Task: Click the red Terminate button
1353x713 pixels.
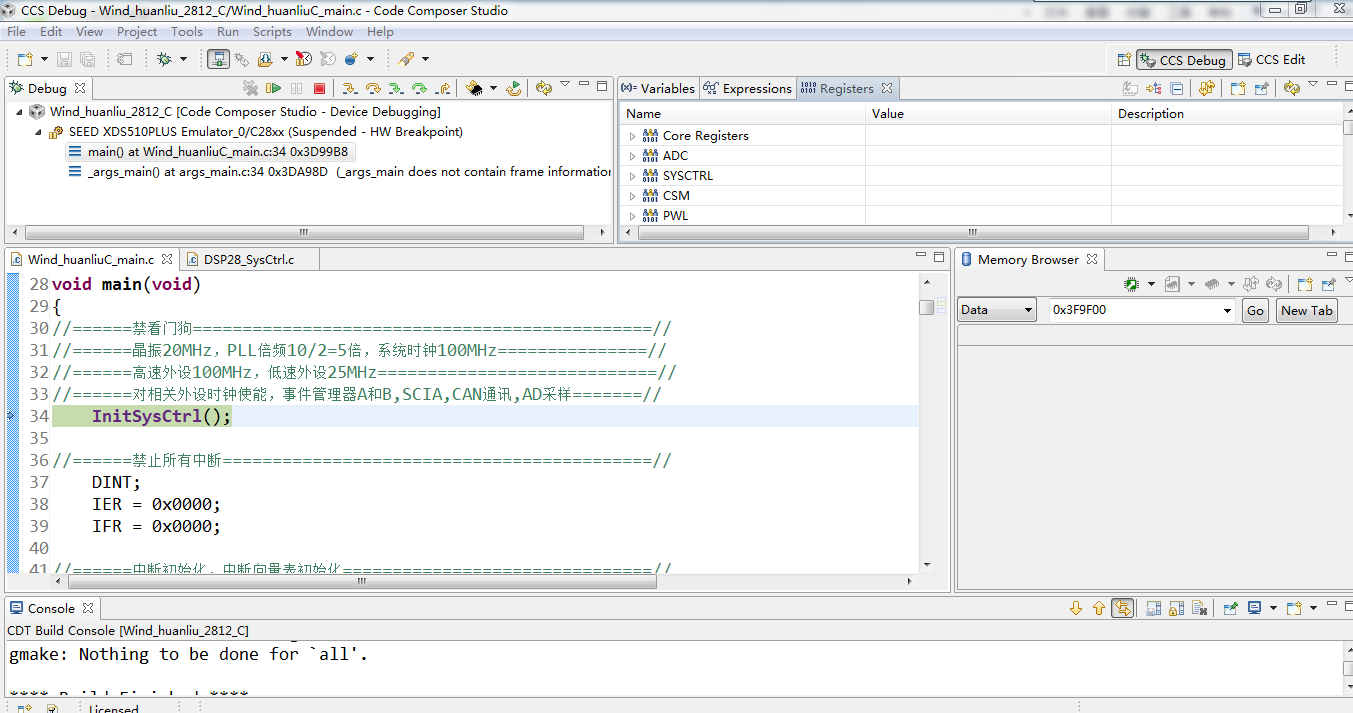Action: pos(320,88)
